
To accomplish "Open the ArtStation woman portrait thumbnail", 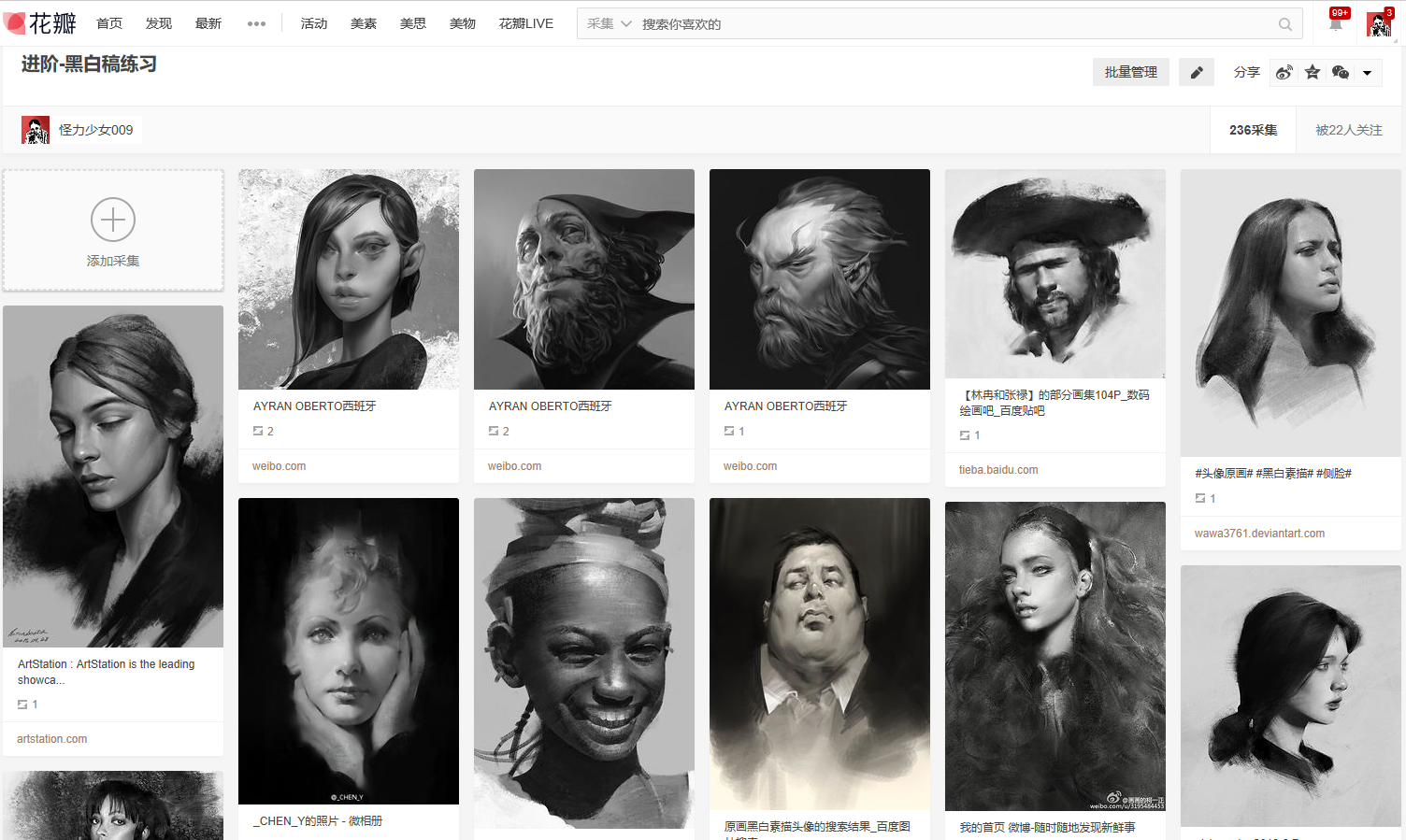I will click(x=113, y=477).
